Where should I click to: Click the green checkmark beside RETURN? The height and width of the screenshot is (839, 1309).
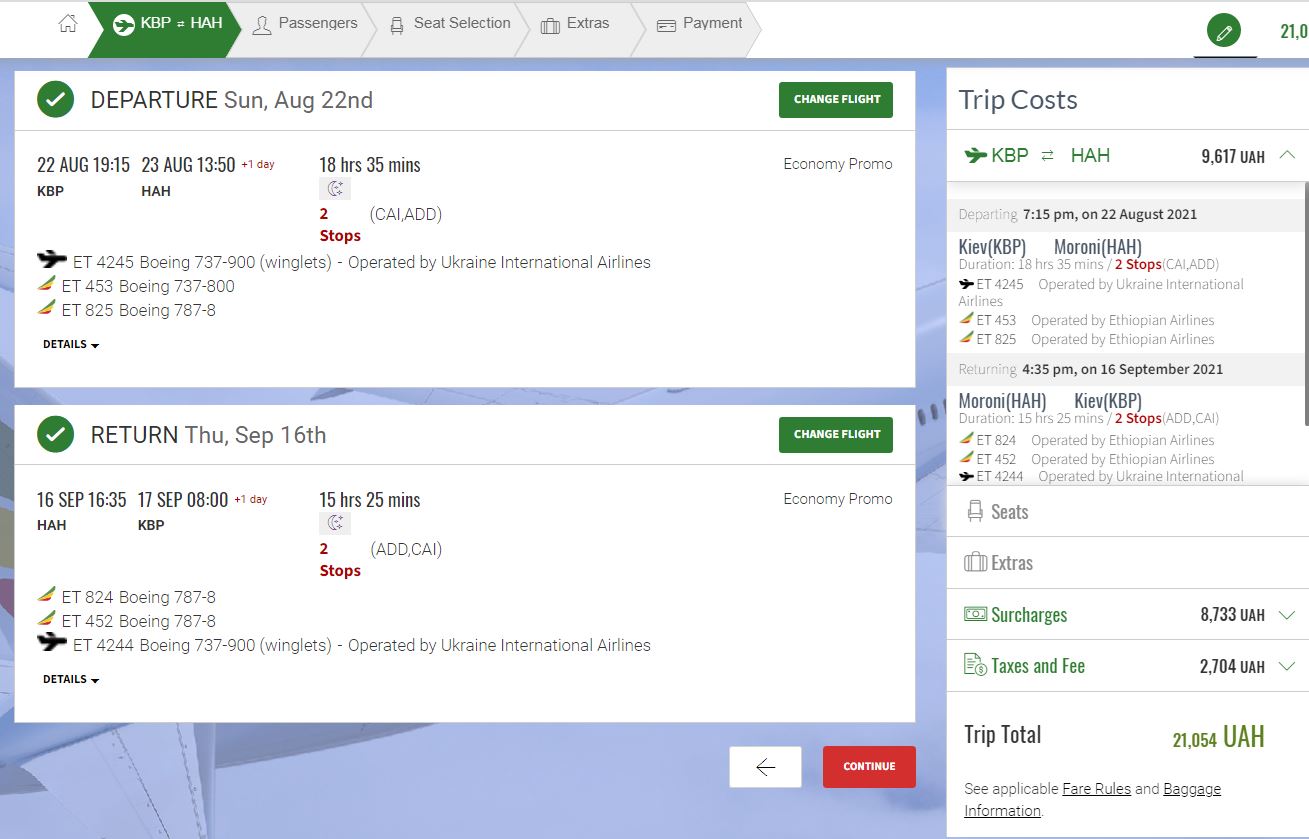[55, 435]
